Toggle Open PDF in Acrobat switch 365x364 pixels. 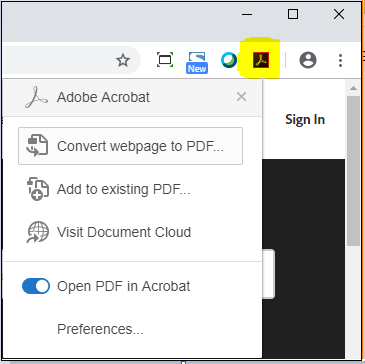pos(36,286)
